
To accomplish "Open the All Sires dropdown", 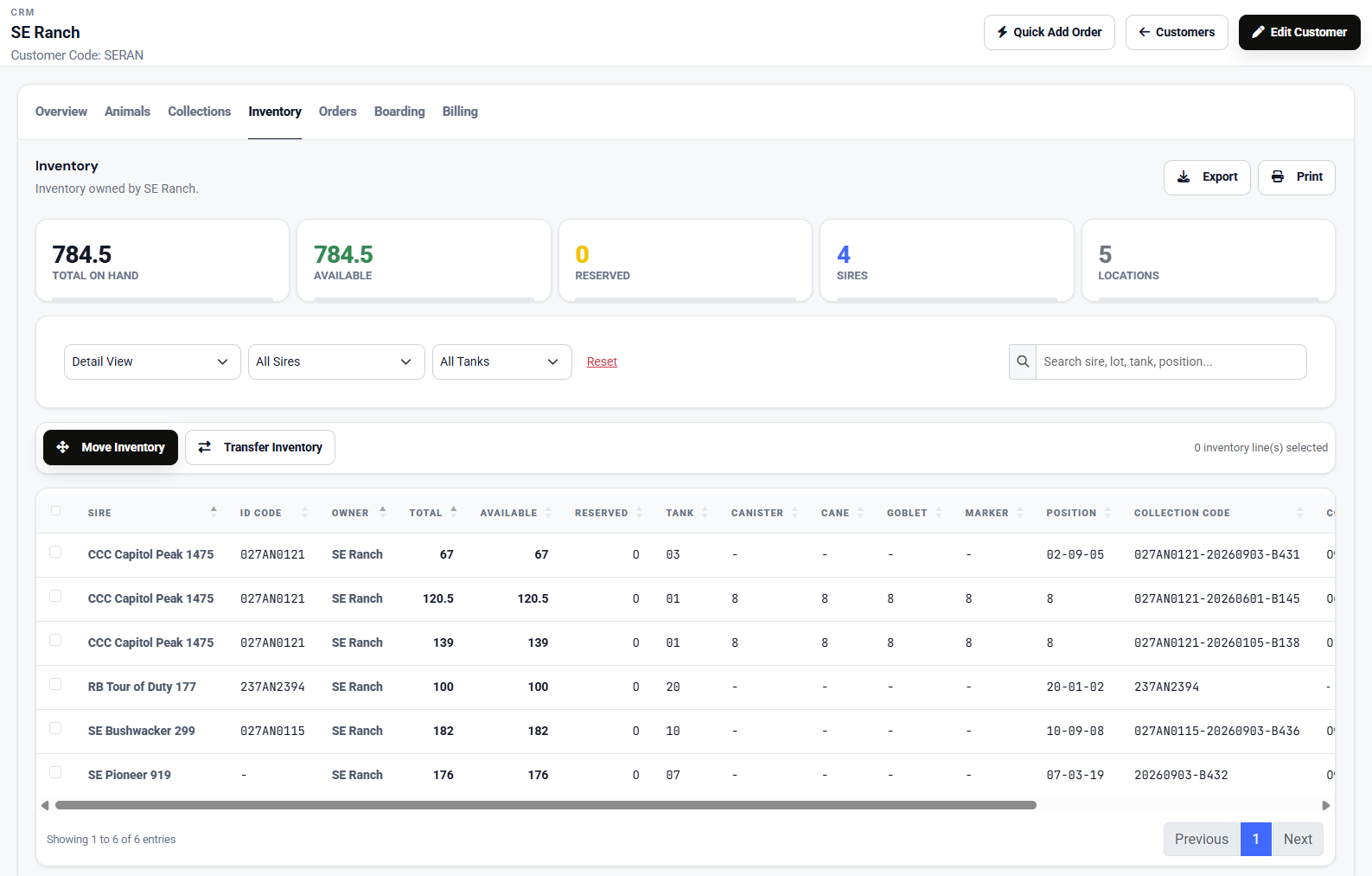I will (x=336, y=361).
